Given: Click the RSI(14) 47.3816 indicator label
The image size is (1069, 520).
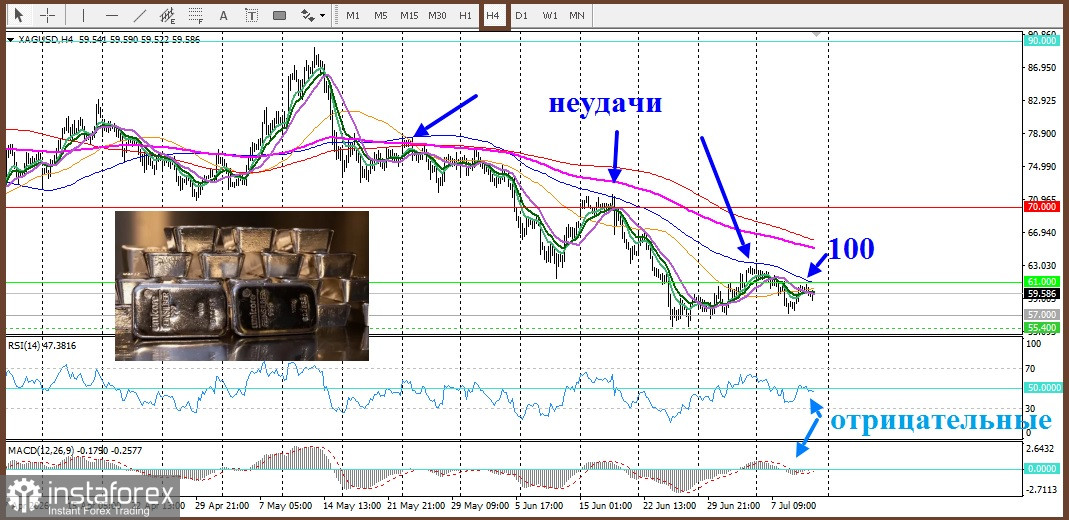Looking at the screenshot, I should 42,346.
